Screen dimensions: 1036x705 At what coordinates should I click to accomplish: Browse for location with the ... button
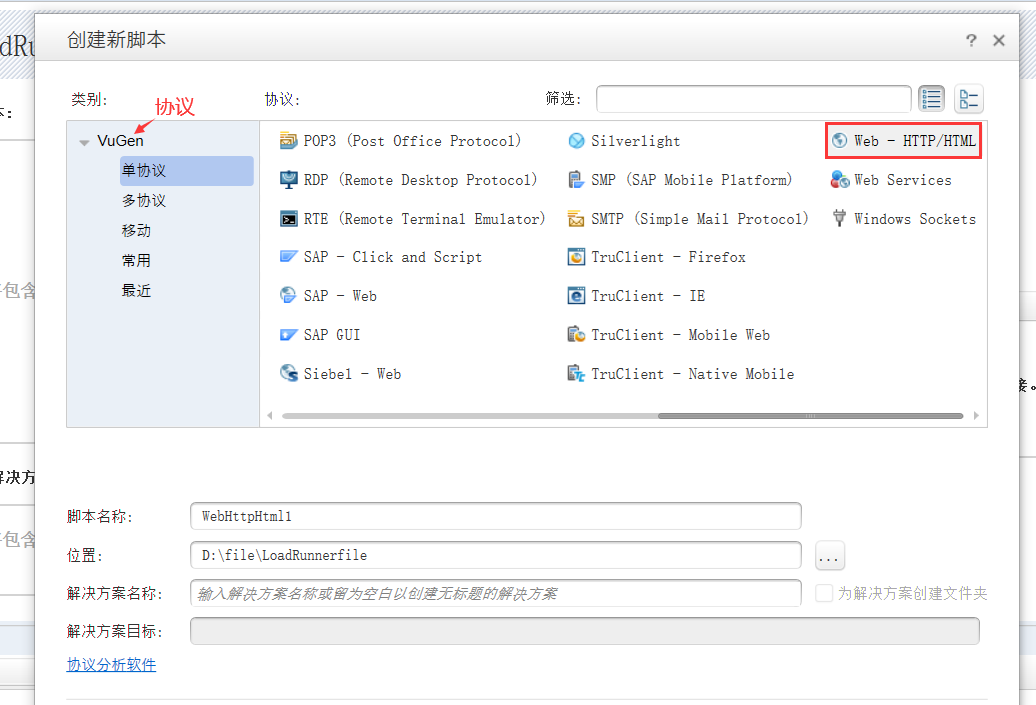click(830, 556)
